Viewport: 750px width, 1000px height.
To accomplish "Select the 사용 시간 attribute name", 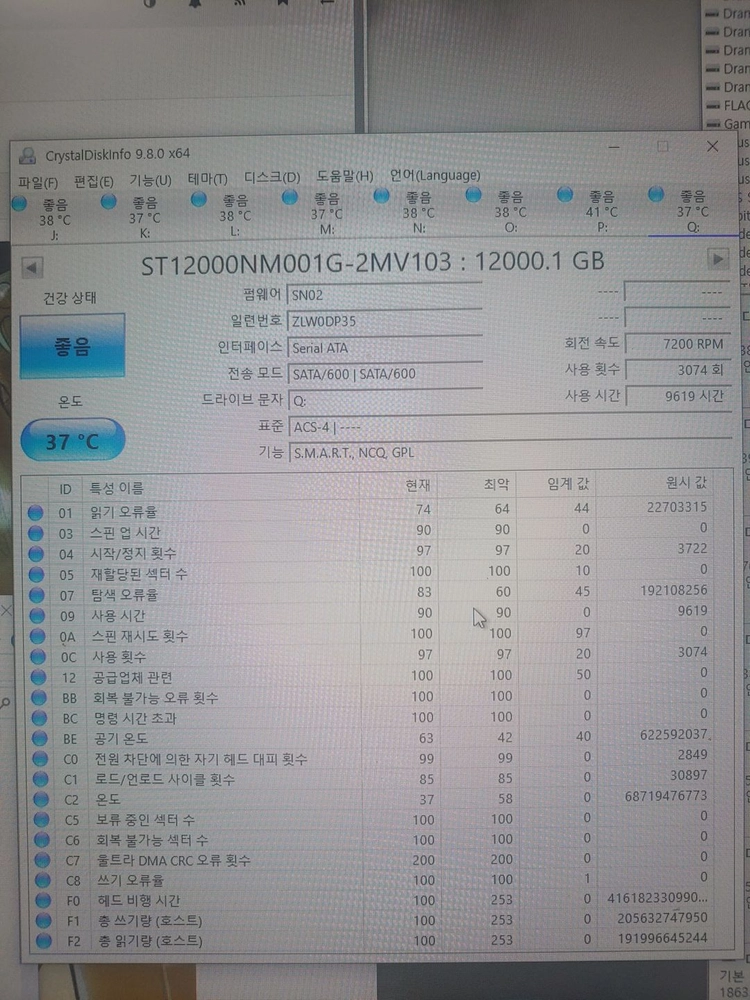I will (118, 615).
